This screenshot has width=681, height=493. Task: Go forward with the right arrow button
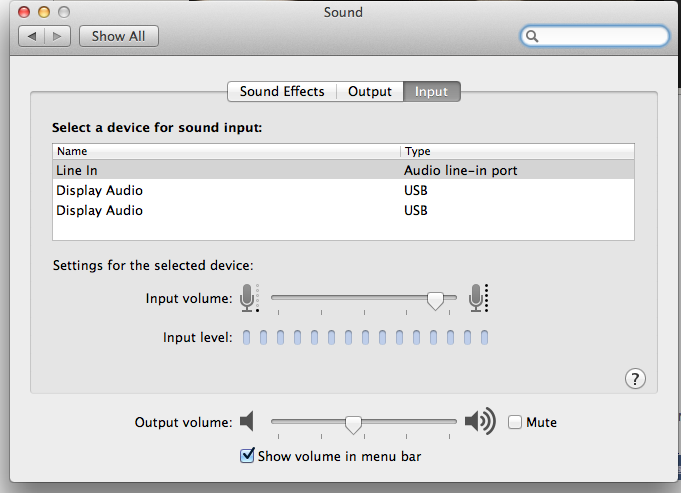(x=57, y=36)
